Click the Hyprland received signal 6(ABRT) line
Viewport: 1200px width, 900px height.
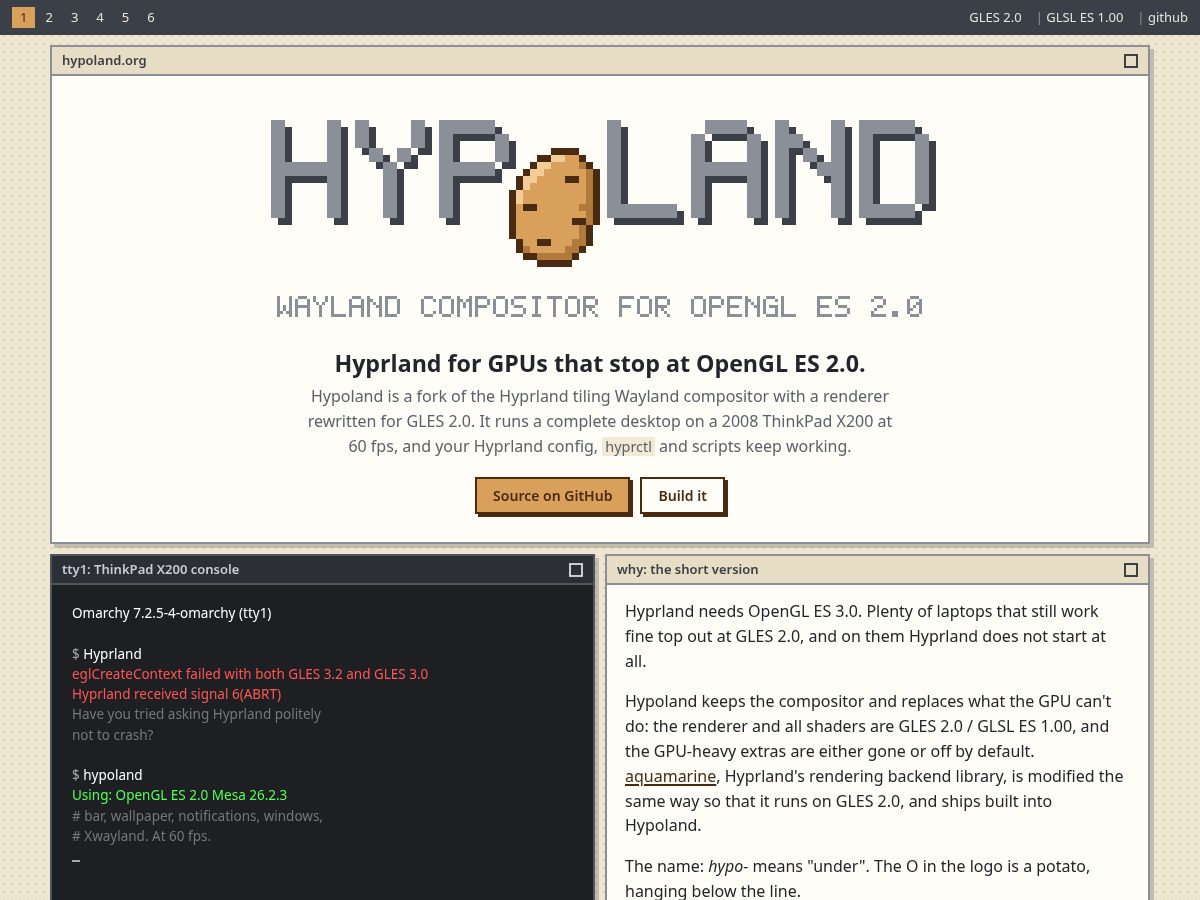[x=177, y=694]
